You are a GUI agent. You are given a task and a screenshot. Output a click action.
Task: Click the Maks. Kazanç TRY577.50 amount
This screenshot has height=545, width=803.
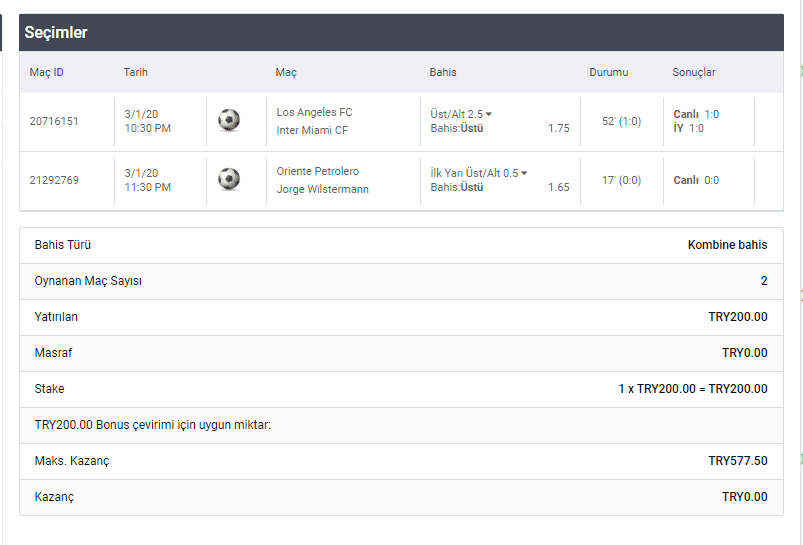(x=738, y=461)
